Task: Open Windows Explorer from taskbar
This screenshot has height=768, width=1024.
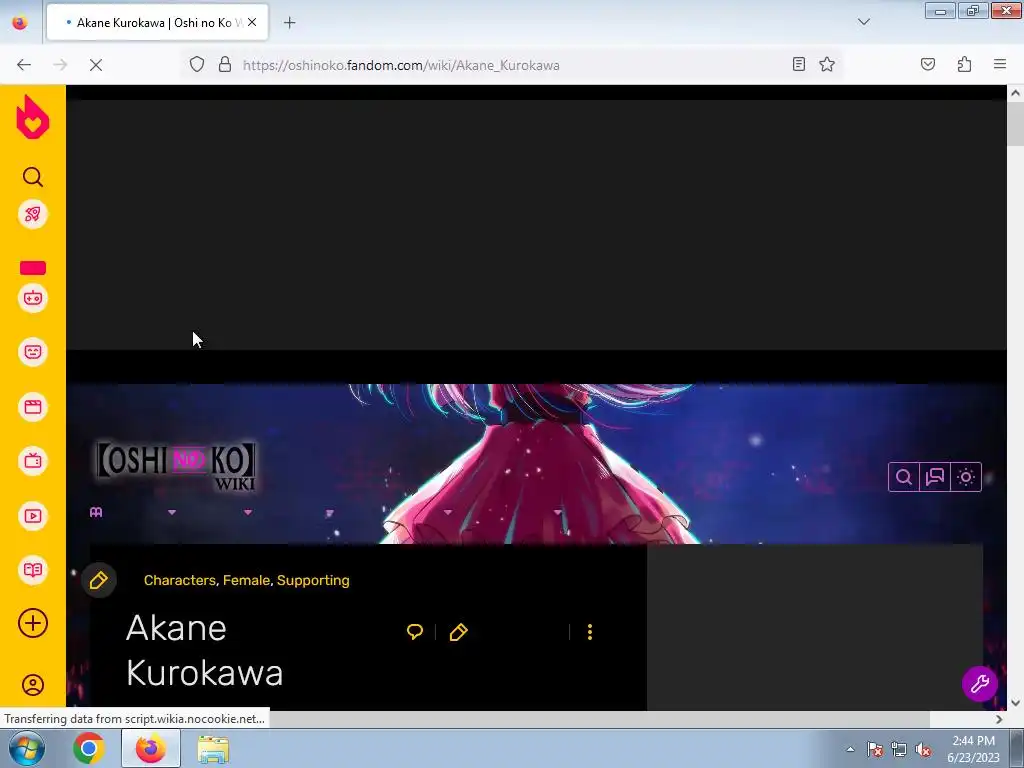Action: coord(214,749)
